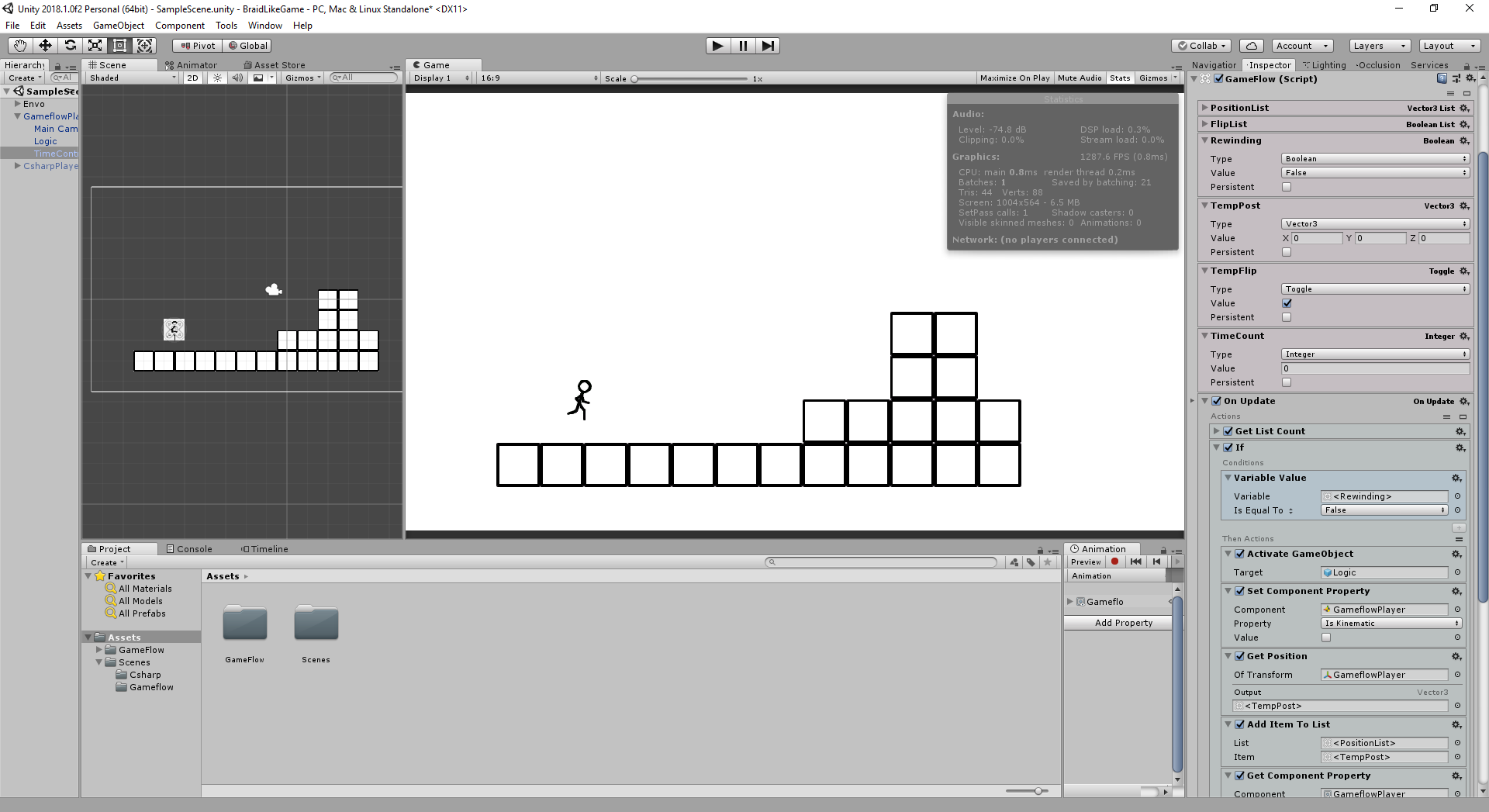Toggle Mute Audio in Game view
1489x812 pixels.
1080,78
